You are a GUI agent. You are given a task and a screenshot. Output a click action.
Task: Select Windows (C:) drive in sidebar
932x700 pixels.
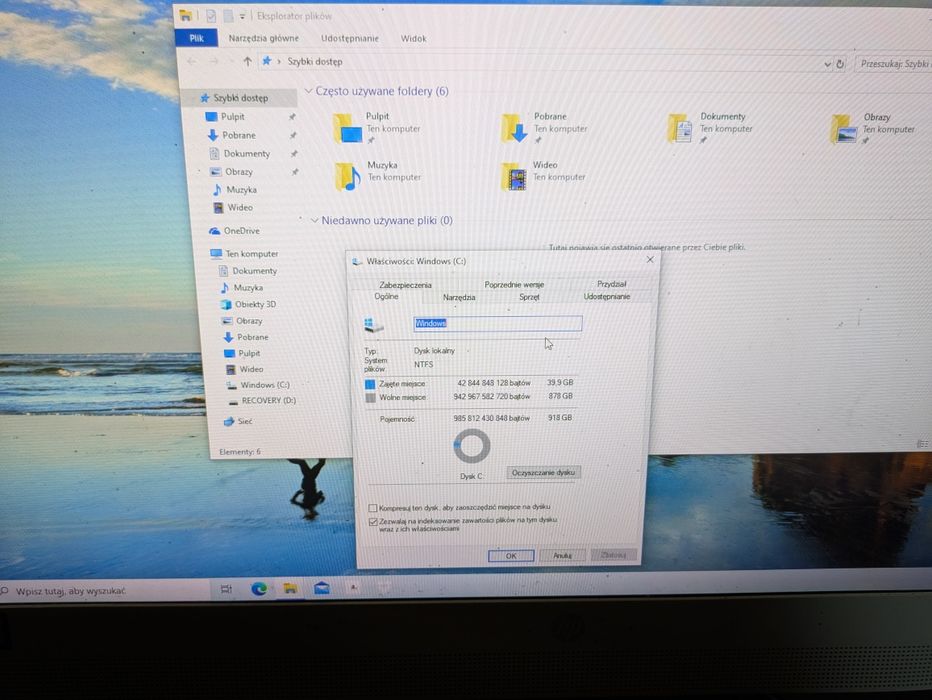265,385
